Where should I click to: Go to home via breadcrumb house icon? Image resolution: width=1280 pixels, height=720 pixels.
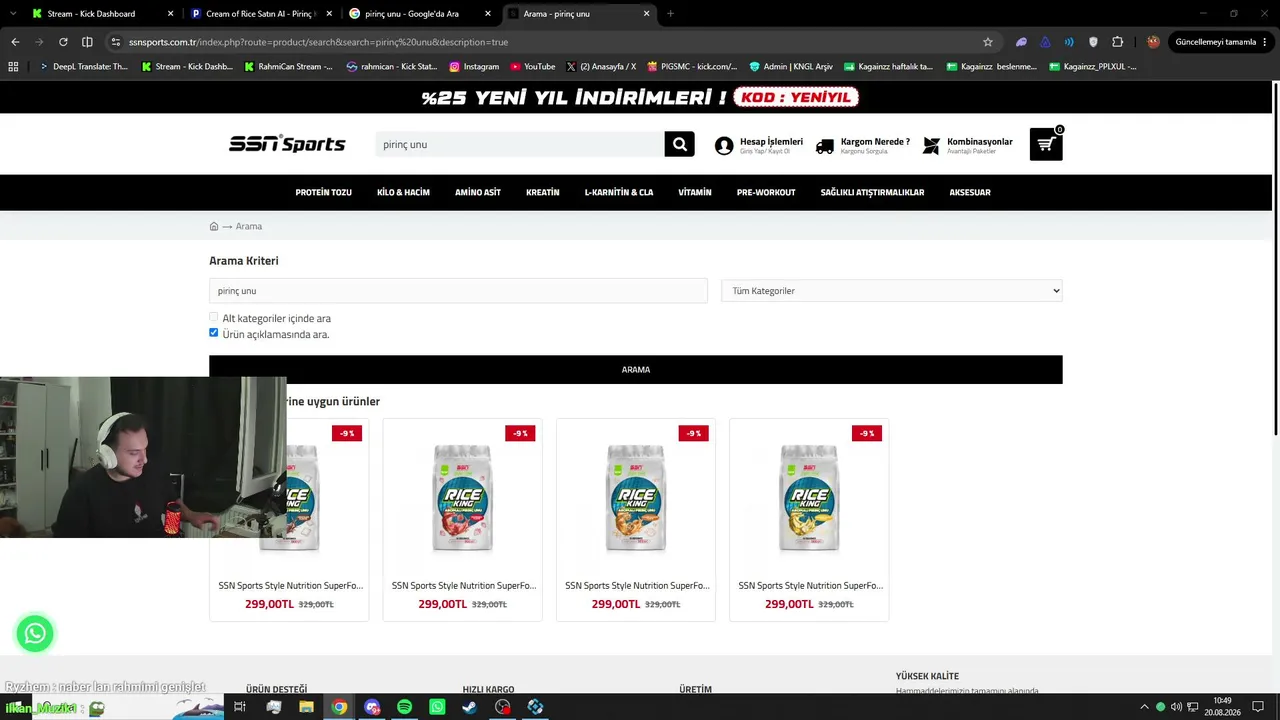(x=214, y=226)
